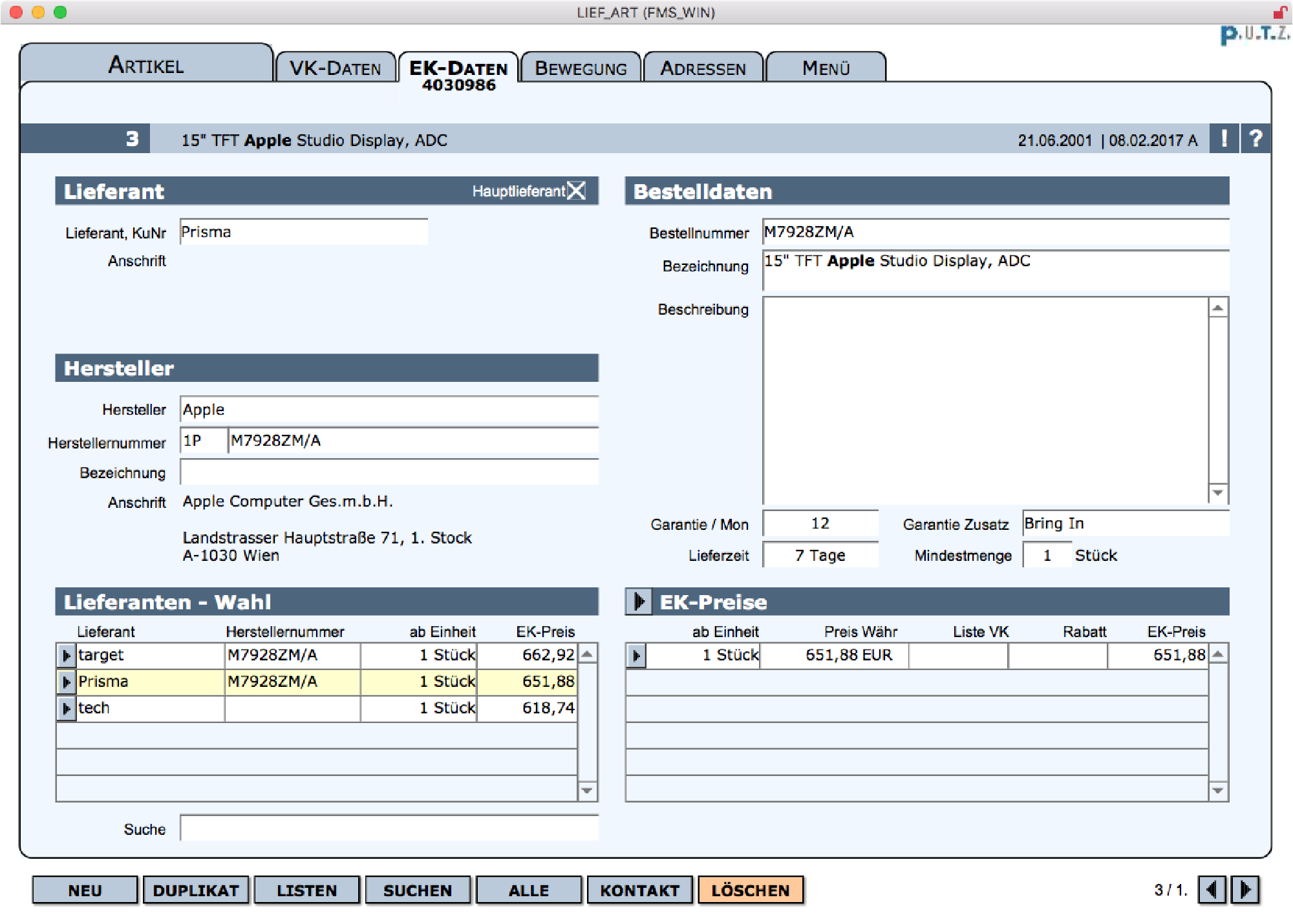
Task: Click the P.U.T.Z. logo
Action: 1255,34
